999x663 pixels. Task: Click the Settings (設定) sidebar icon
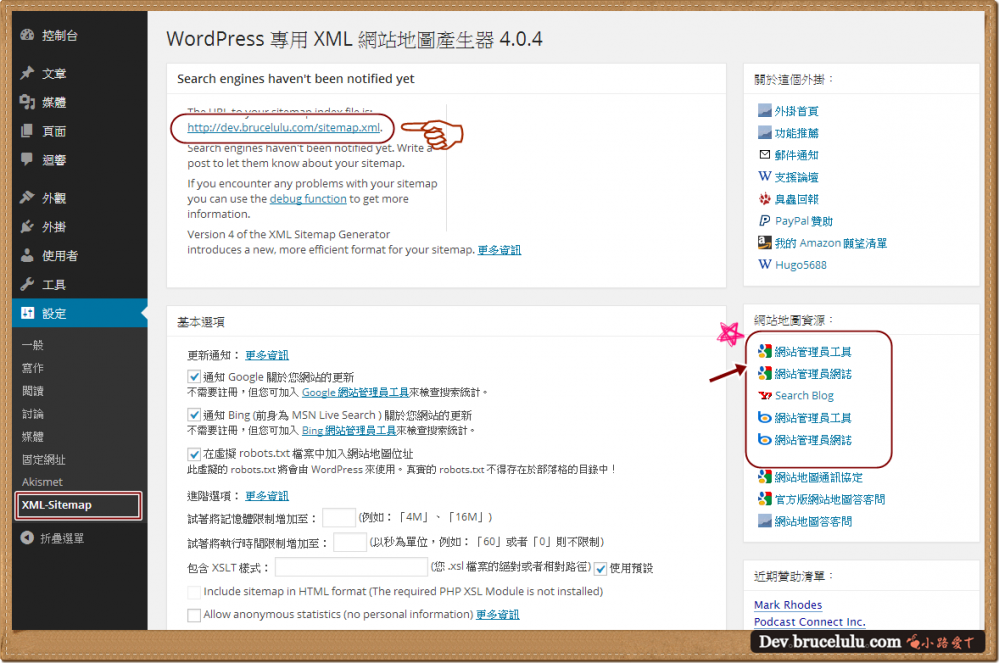[x=27, y=313]
